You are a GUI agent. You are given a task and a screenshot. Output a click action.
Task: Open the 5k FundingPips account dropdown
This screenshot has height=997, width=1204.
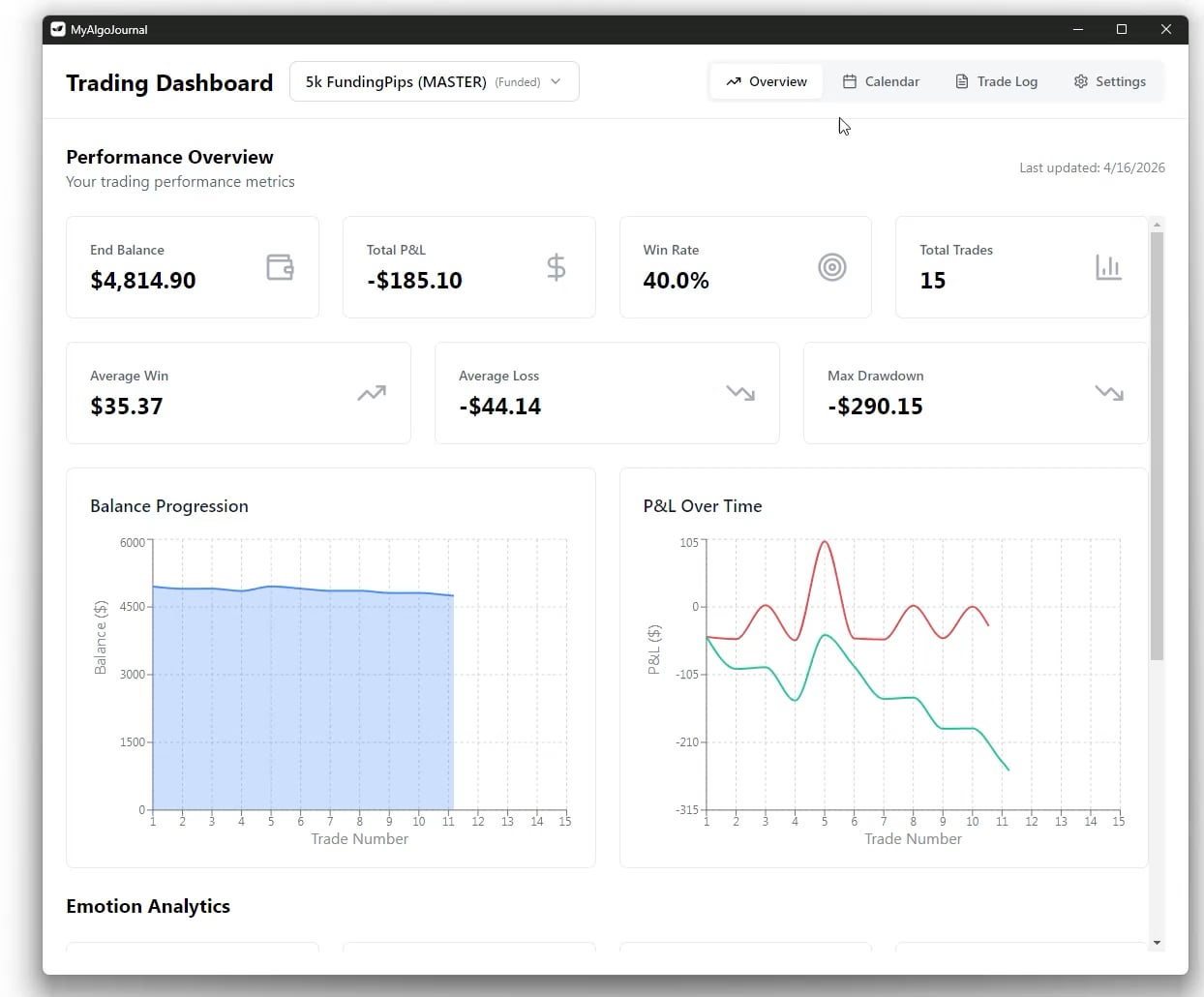(434, 81)
